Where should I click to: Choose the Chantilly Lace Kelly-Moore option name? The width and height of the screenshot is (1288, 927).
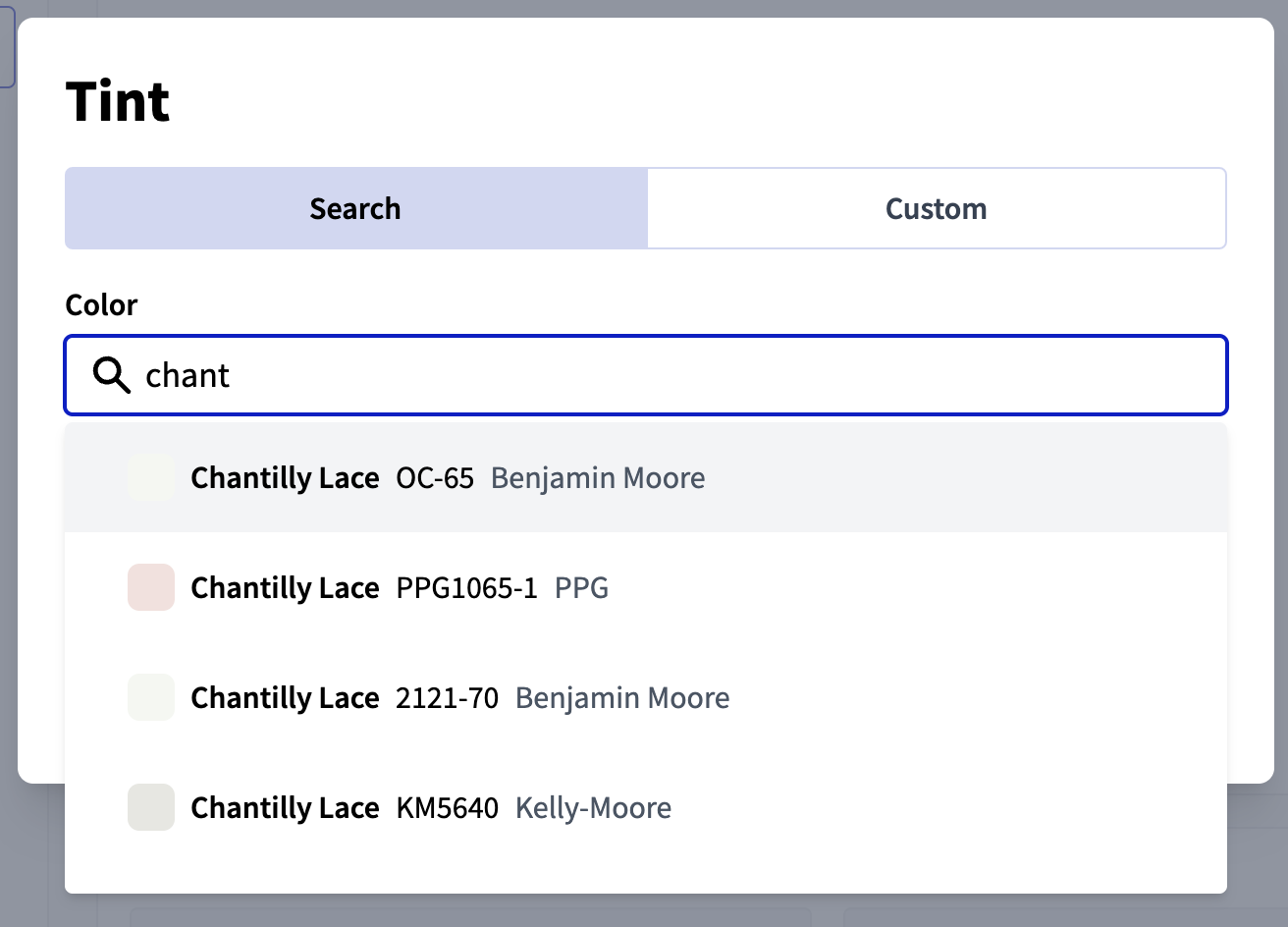285,808
